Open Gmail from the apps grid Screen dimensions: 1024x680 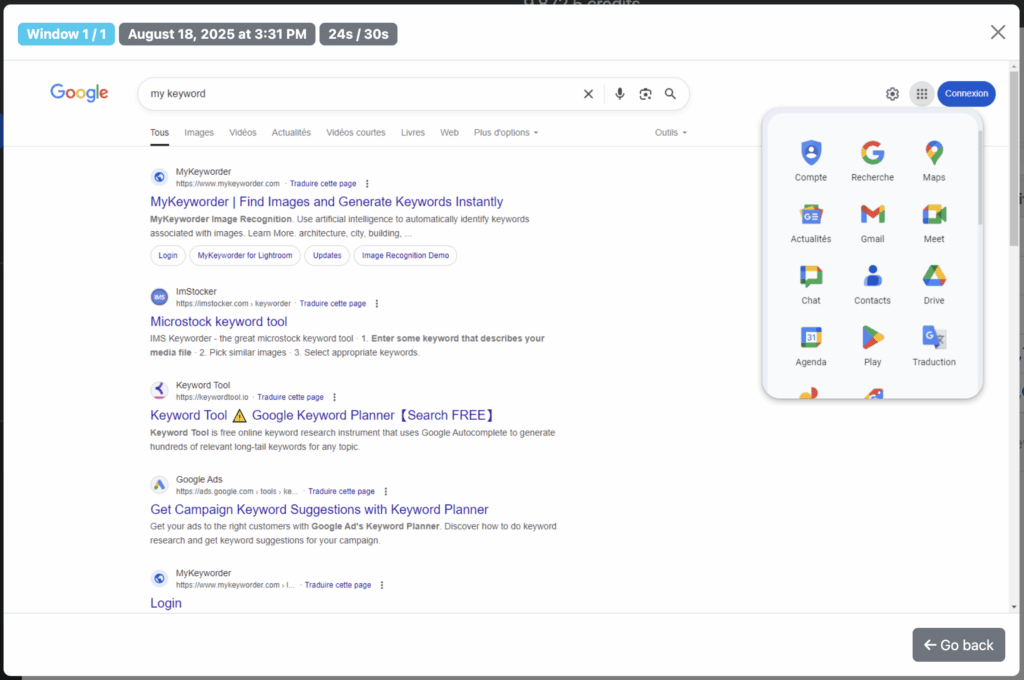tap(872, 222)
